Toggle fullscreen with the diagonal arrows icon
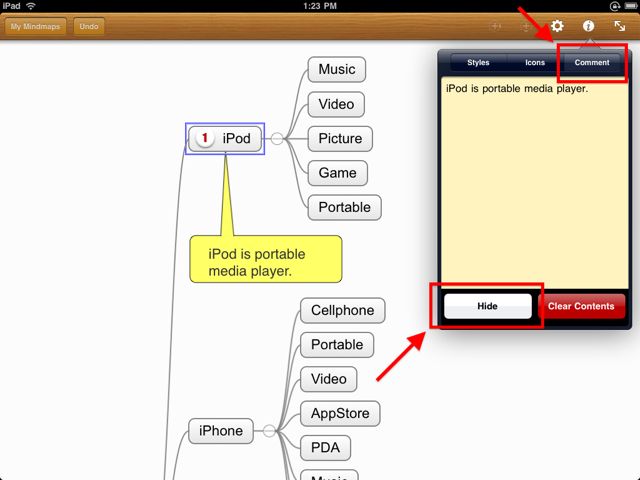Viewport: 640px width, 480px height. 620,26
